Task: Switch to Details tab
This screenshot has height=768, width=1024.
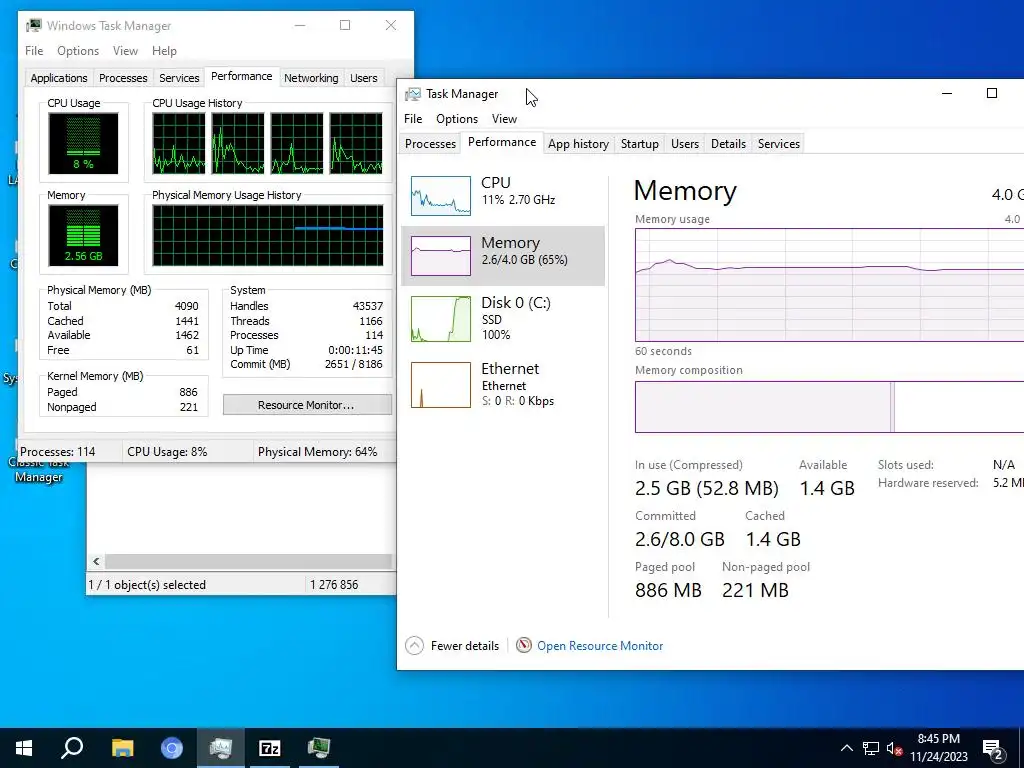Action: coord(728,144)
